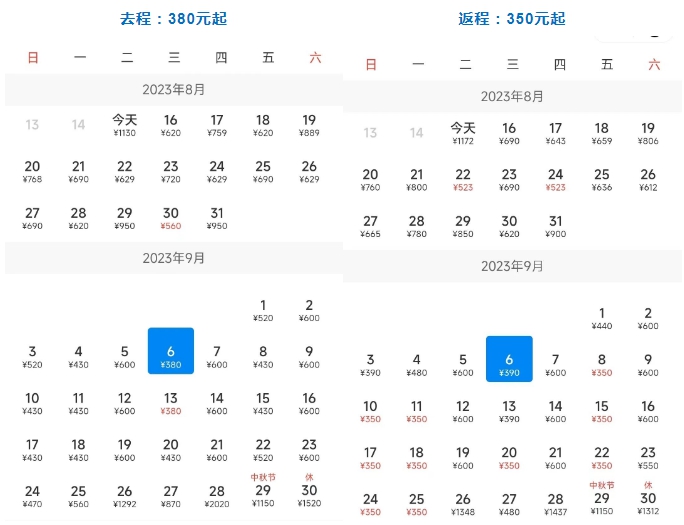Select September 1 return priced ¥440
Screen dimensions: 684x525
pos(601,319)
